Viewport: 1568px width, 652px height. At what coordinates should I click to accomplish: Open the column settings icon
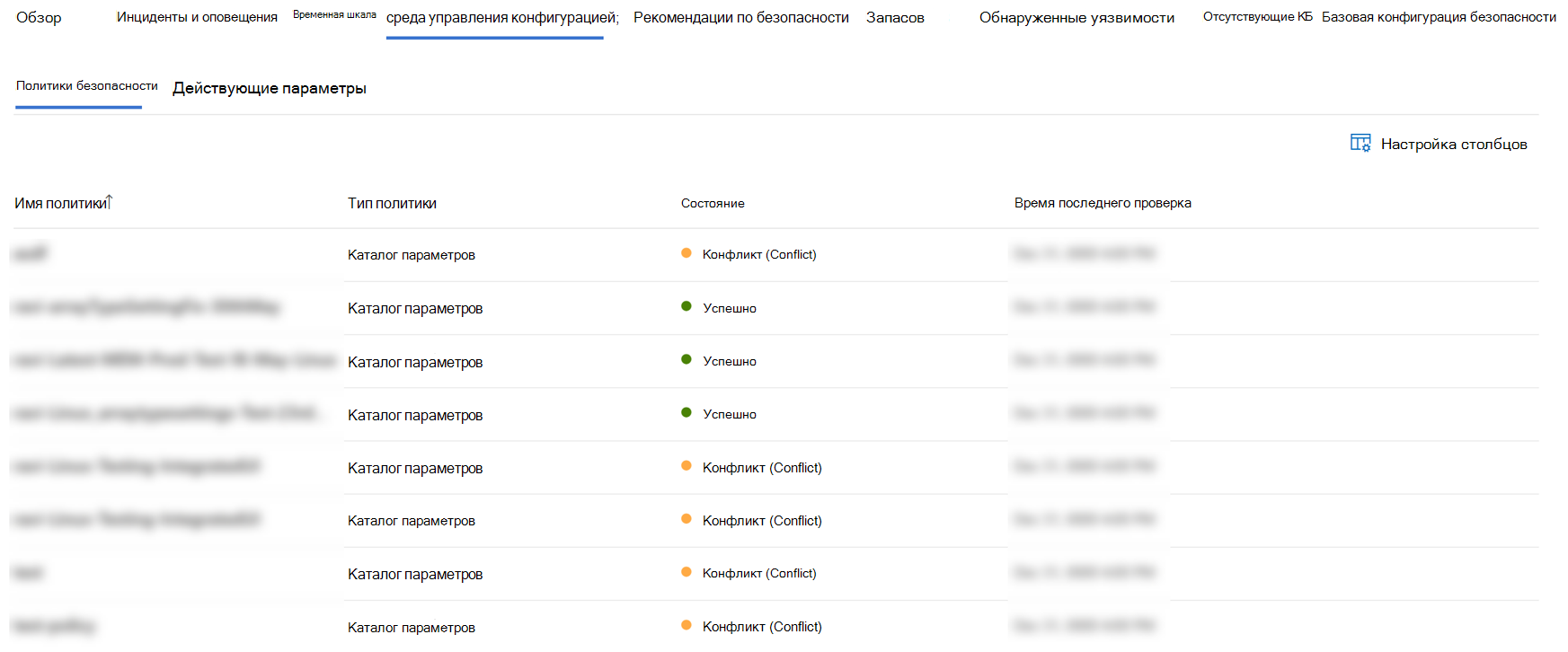1360,143
